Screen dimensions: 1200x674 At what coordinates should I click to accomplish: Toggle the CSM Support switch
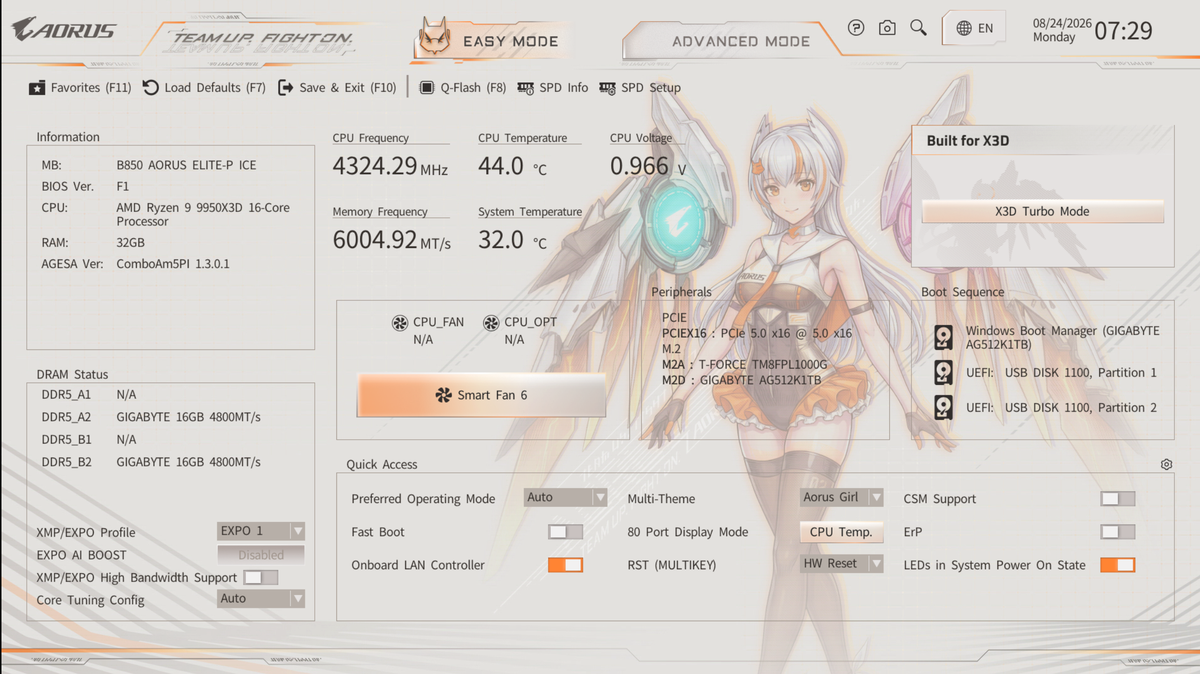point(1117,499)
